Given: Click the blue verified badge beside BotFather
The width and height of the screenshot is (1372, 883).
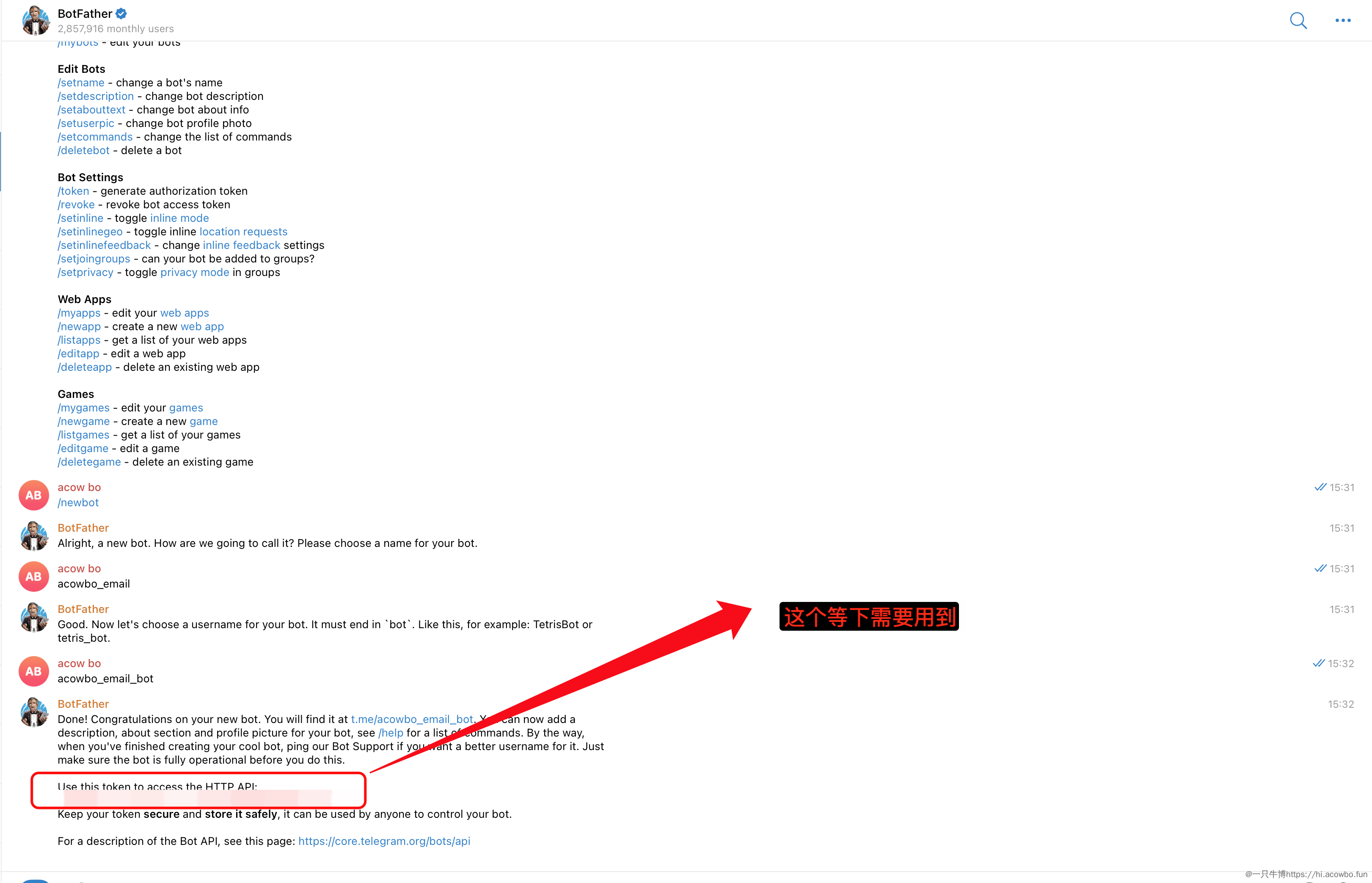Looking at the screenshot, I should 121,13.
